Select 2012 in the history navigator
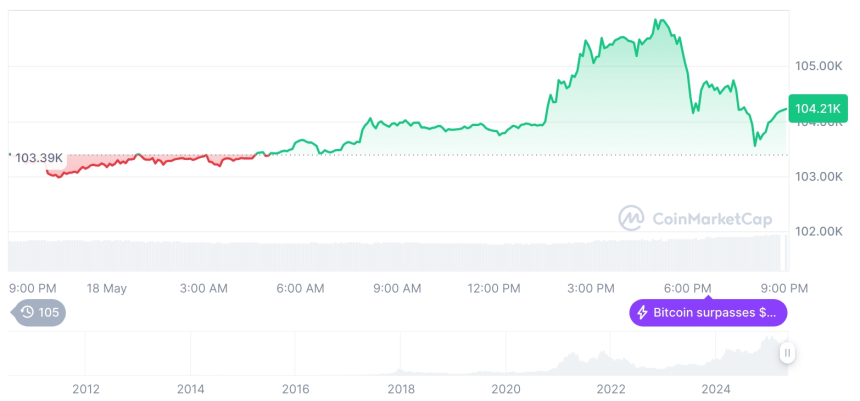 [86, 389]
